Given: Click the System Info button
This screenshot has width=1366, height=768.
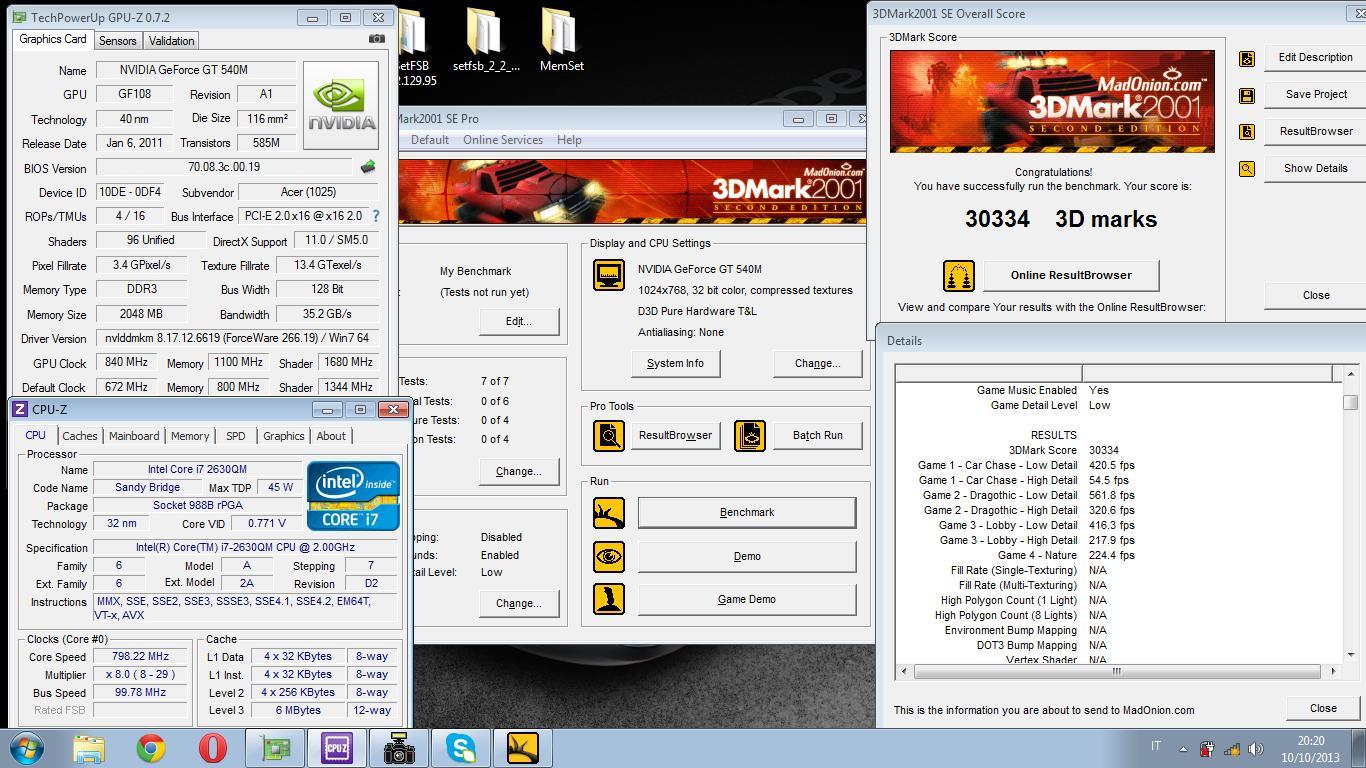Looking at the screenshot, I should coord(675,363).
